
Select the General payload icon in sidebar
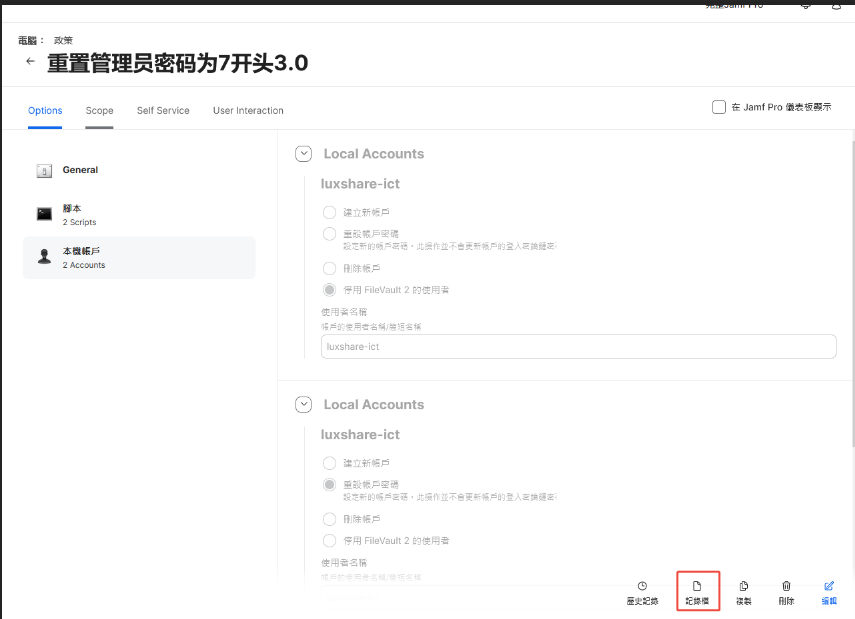point(44,171)
